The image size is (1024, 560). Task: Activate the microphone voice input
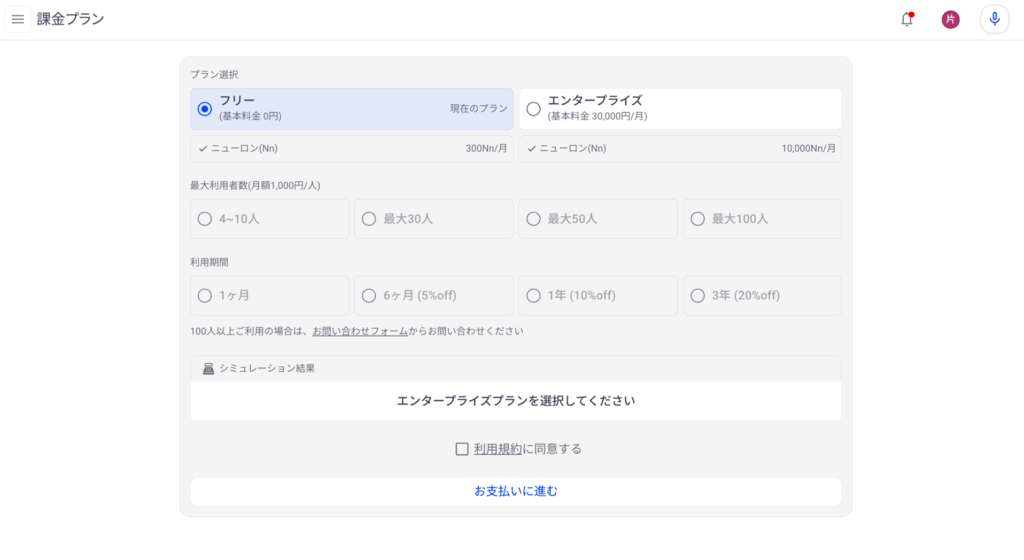point(994,20)
